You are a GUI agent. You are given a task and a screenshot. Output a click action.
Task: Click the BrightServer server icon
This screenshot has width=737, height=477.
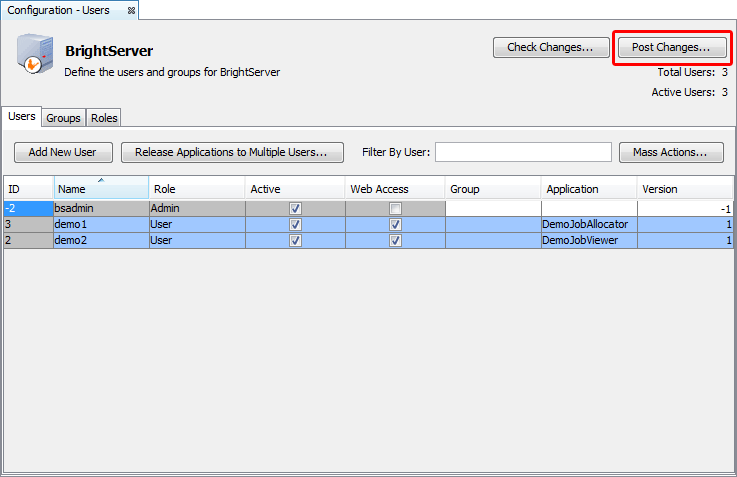pyautogui.click(x=33, y=56)
